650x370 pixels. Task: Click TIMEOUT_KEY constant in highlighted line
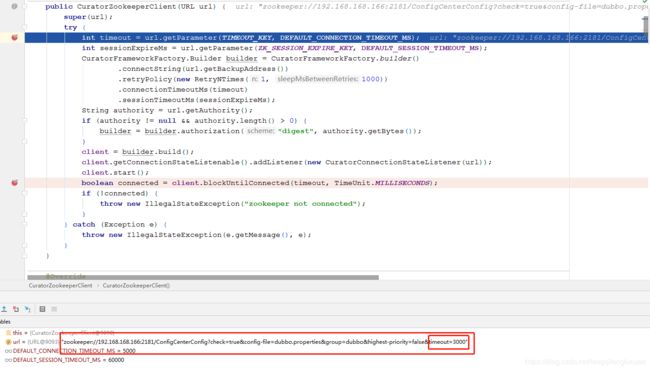[x=247, y=38]
